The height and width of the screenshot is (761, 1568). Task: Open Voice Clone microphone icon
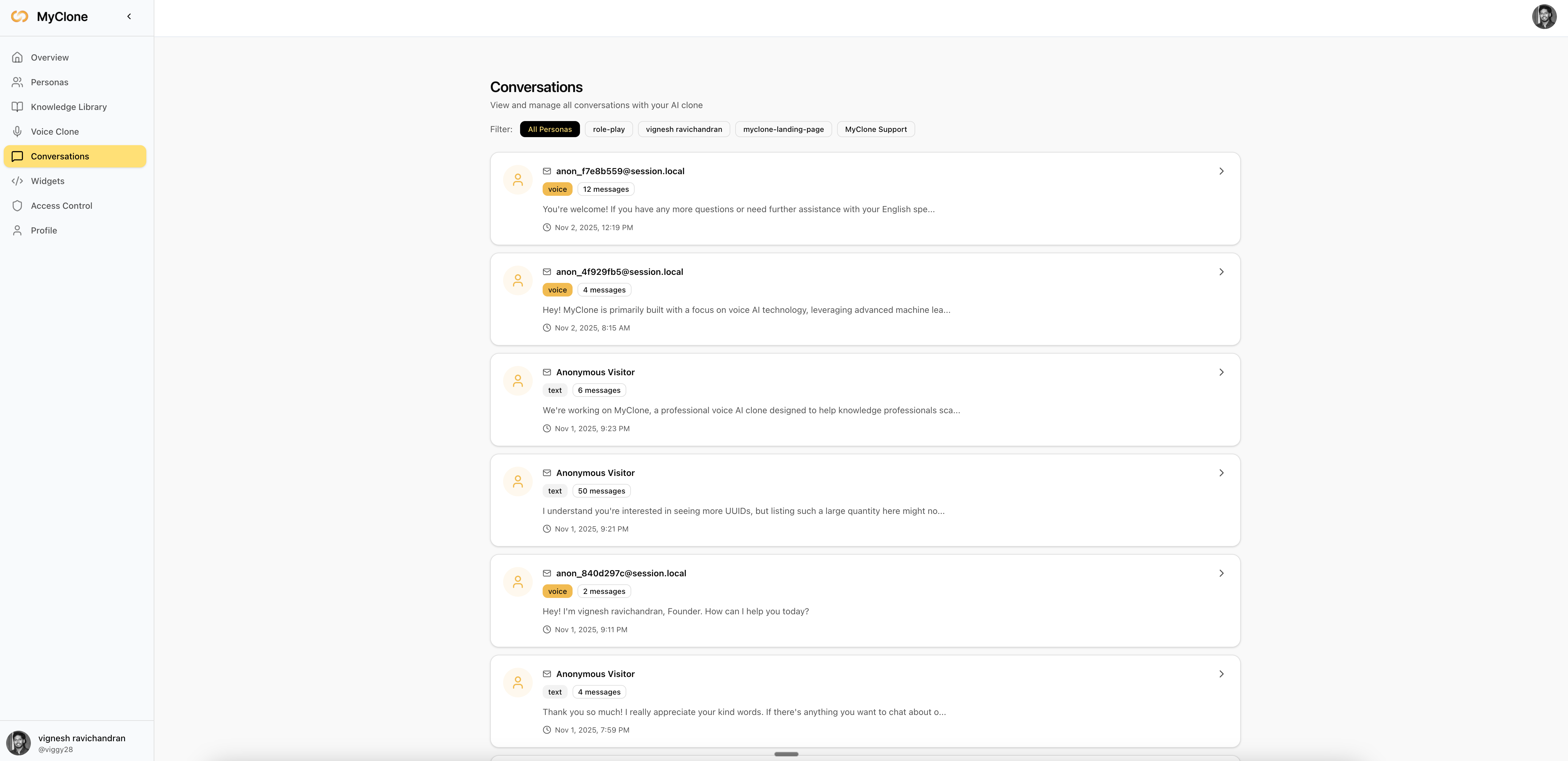tap(17, 132)
